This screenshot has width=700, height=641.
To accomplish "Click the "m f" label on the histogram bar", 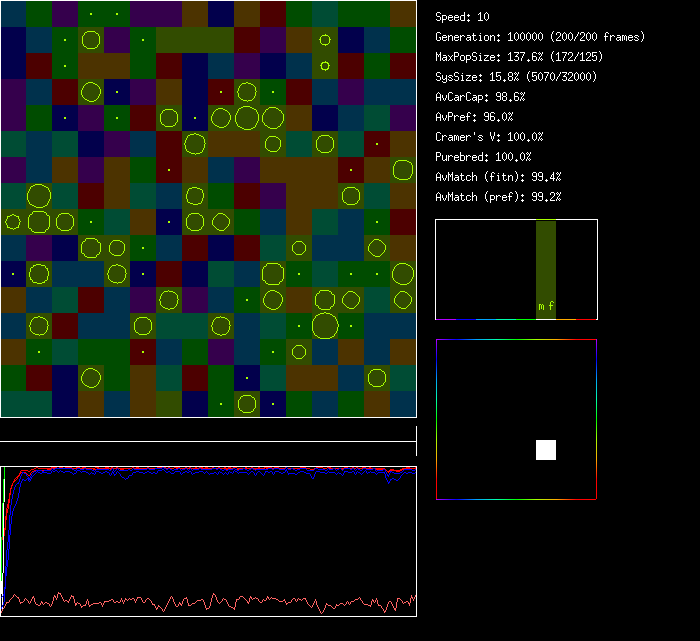I will pyautogui.click(x=545, y=307).
